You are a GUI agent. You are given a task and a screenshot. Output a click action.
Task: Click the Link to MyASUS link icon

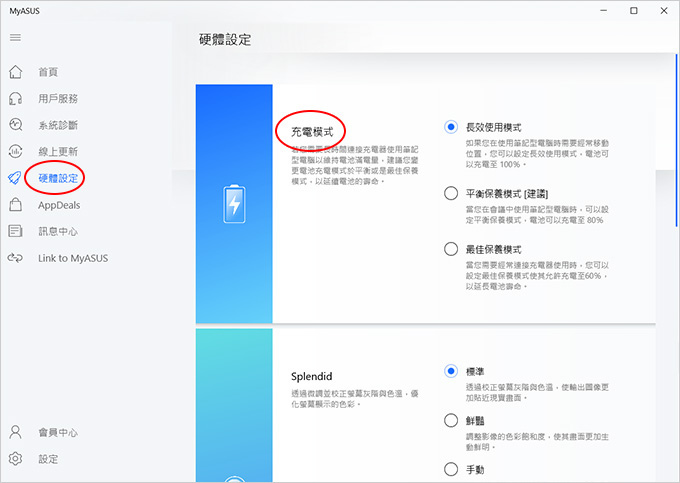[15, 258]
